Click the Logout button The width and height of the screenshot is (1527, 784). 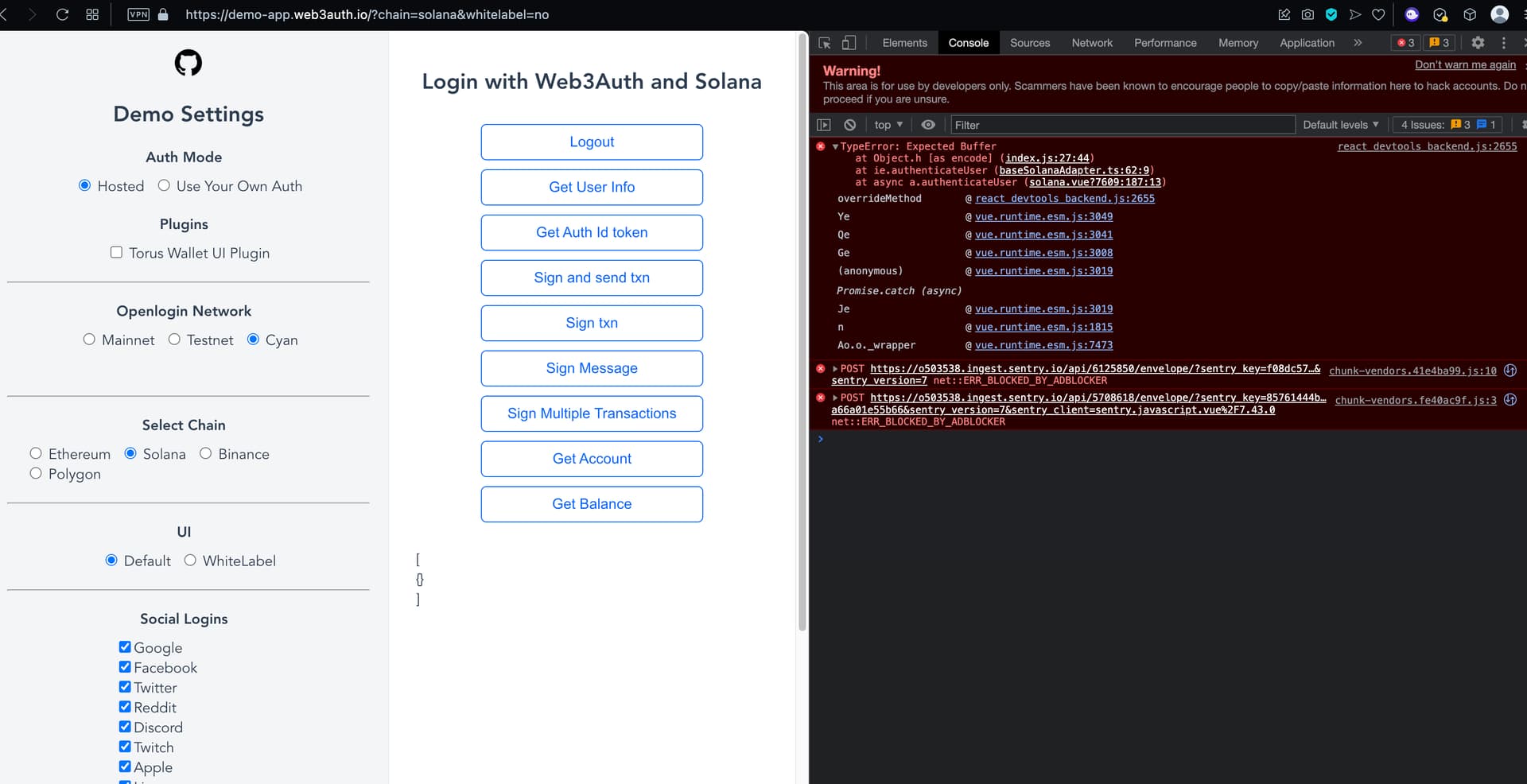tap(592, 142)
